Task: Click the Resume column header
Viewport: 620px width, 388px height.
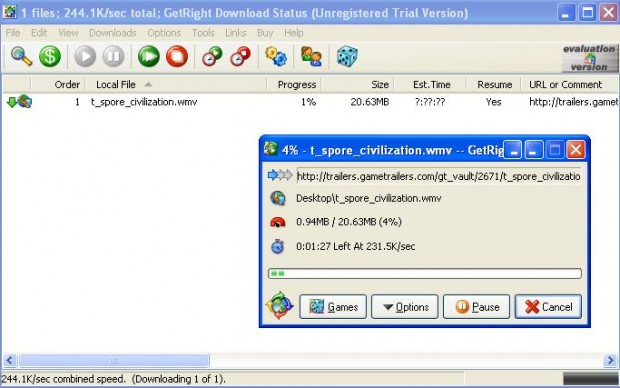Action: pyautogui.click(x=493, y=84)
